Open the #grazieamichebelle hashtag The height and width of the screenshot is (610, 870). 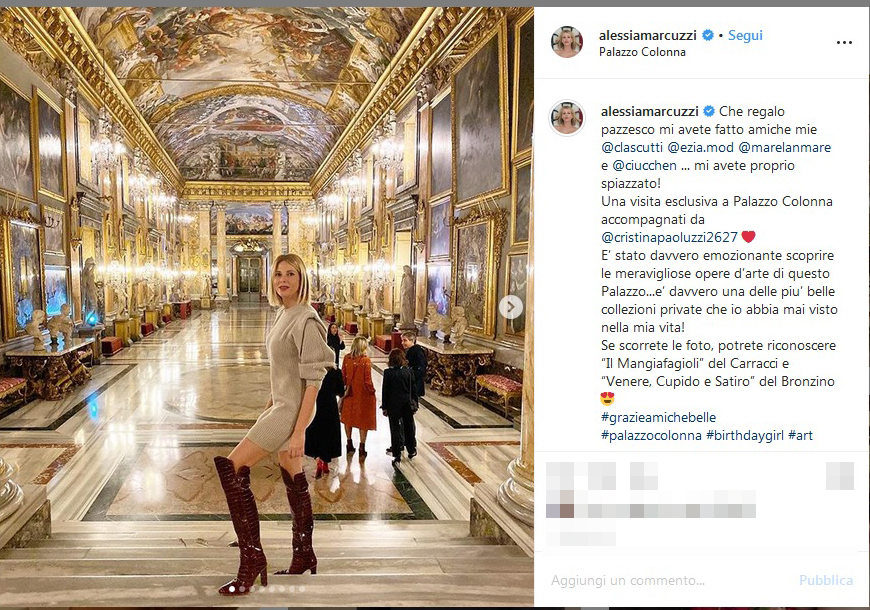click(658, 417)
